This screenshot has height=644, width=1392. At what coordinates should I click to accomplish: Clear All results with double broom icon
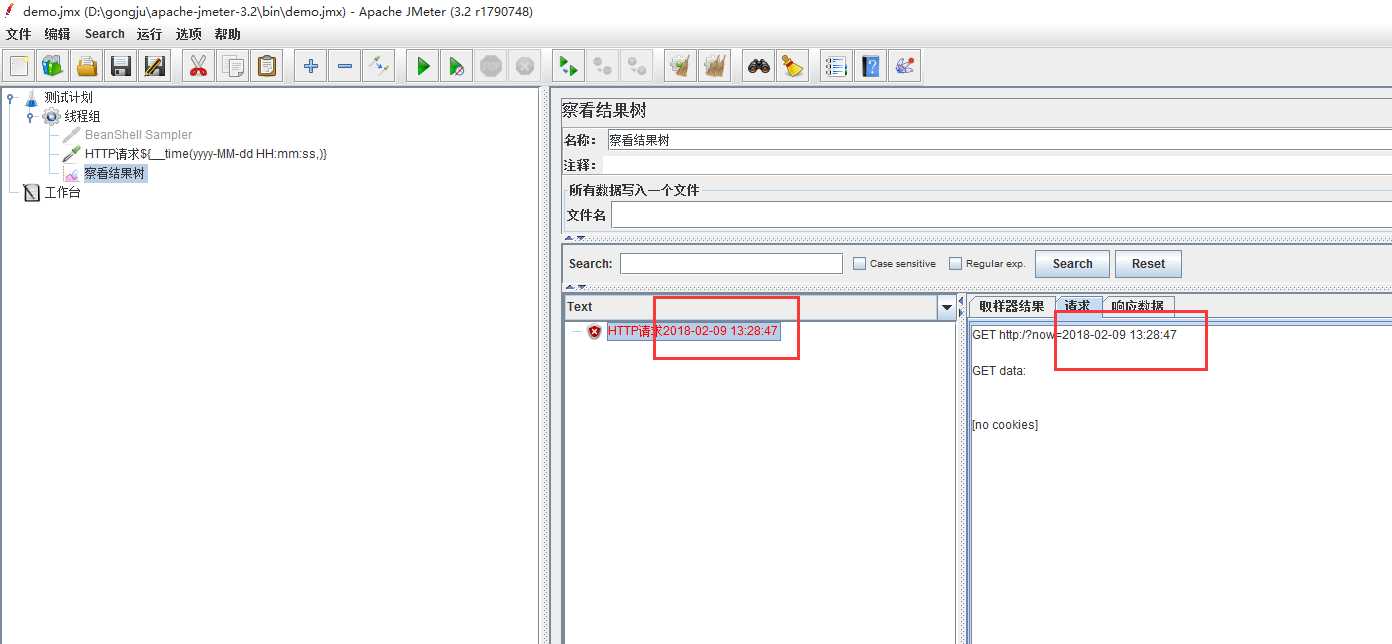tap(714, 66)
